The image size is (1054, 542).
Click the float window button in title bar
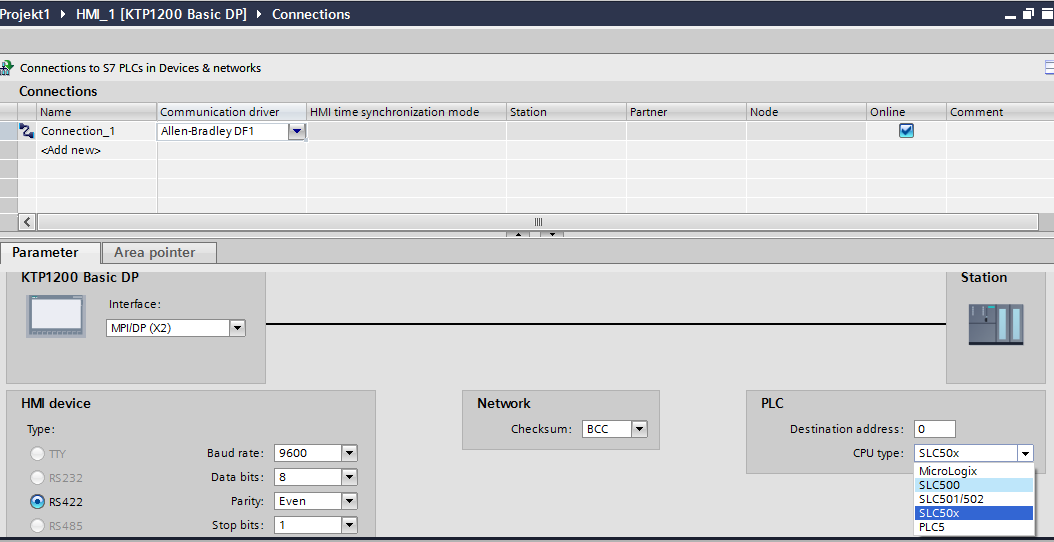click(x=1028, y=14)
